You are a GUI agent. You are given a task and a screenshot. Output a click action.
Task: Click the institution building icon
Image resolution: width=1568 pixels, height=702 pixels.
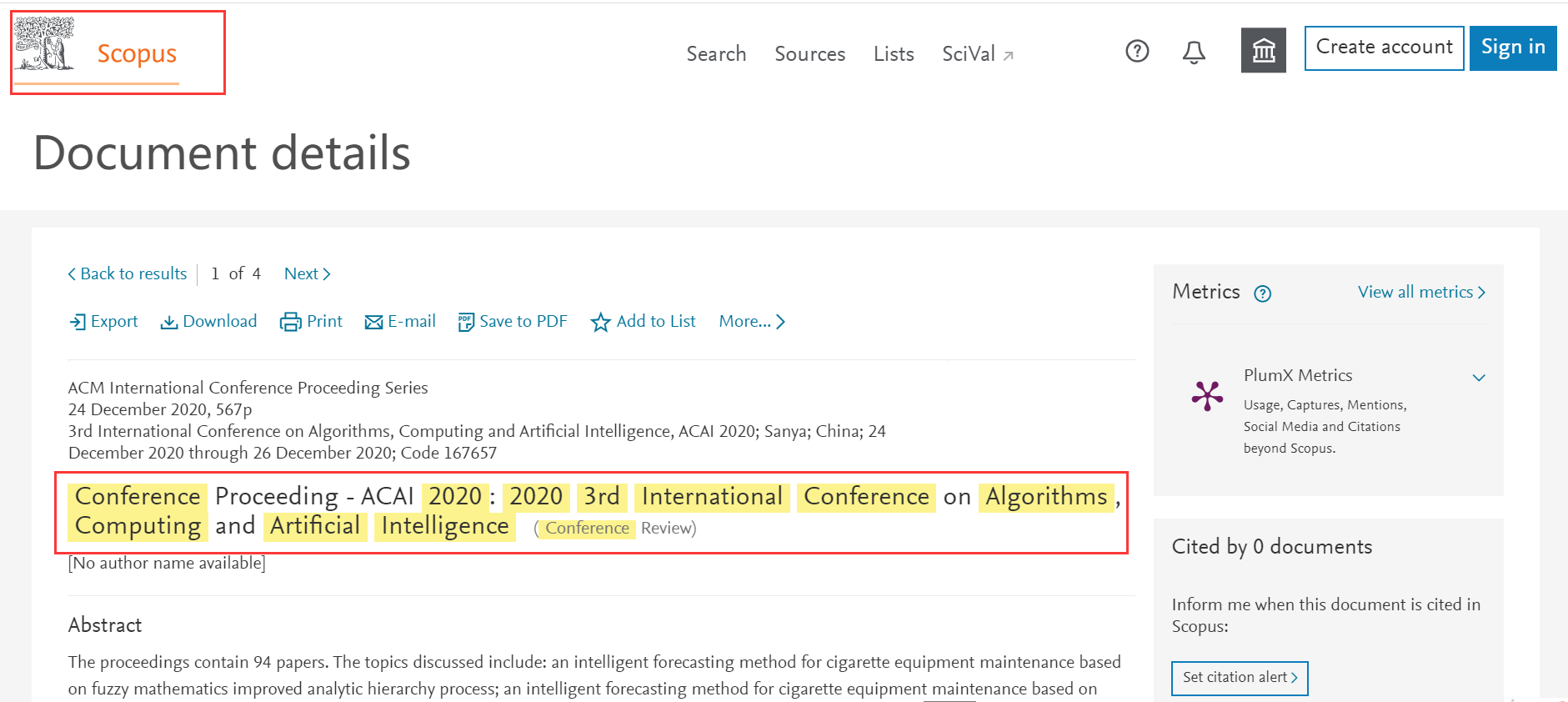click(x=1264, y=51)
